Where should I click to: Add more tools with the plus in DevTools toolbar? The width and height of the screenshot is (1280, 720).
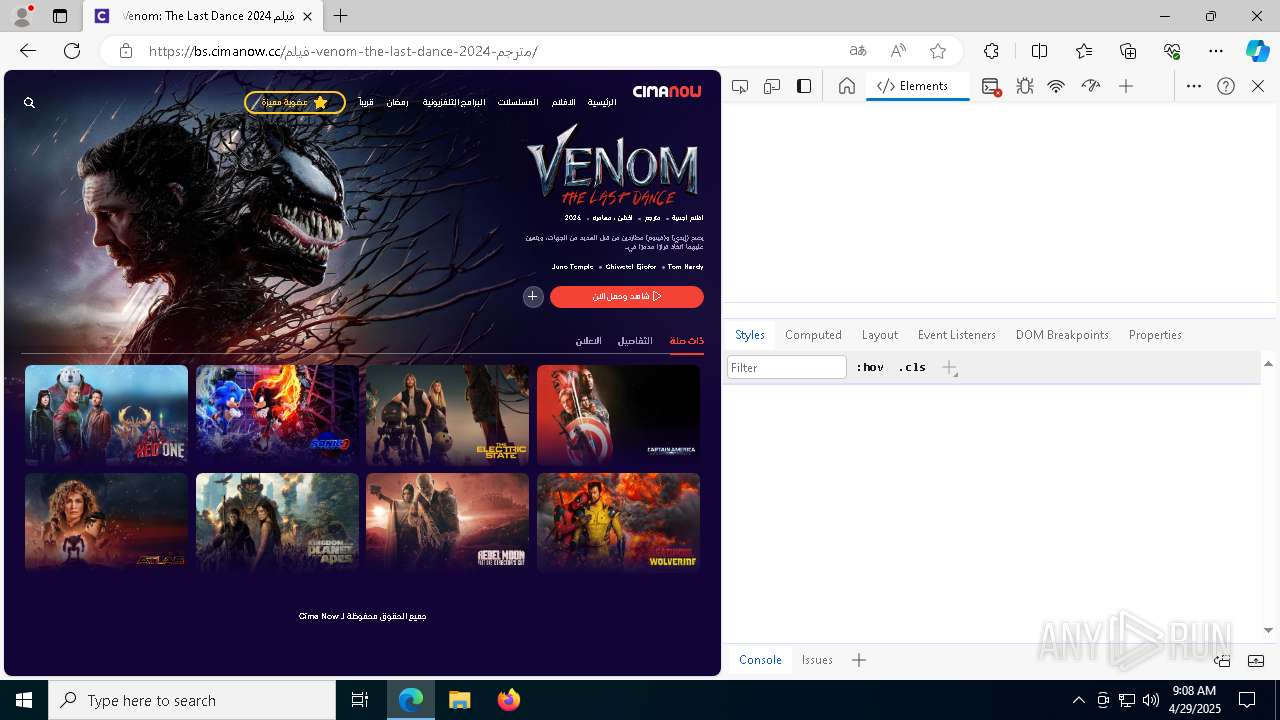pos(1126,86)
